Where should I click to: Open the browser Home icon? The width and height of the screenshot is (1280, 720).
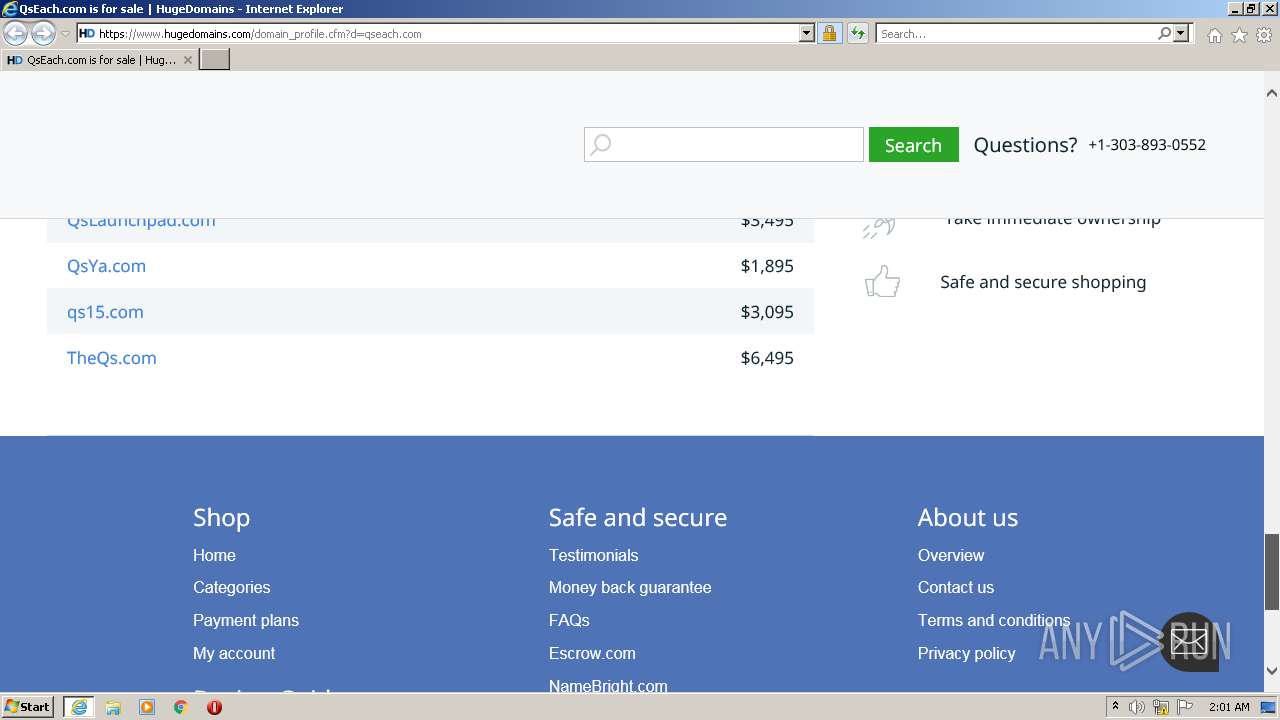tap(1214, 34)
